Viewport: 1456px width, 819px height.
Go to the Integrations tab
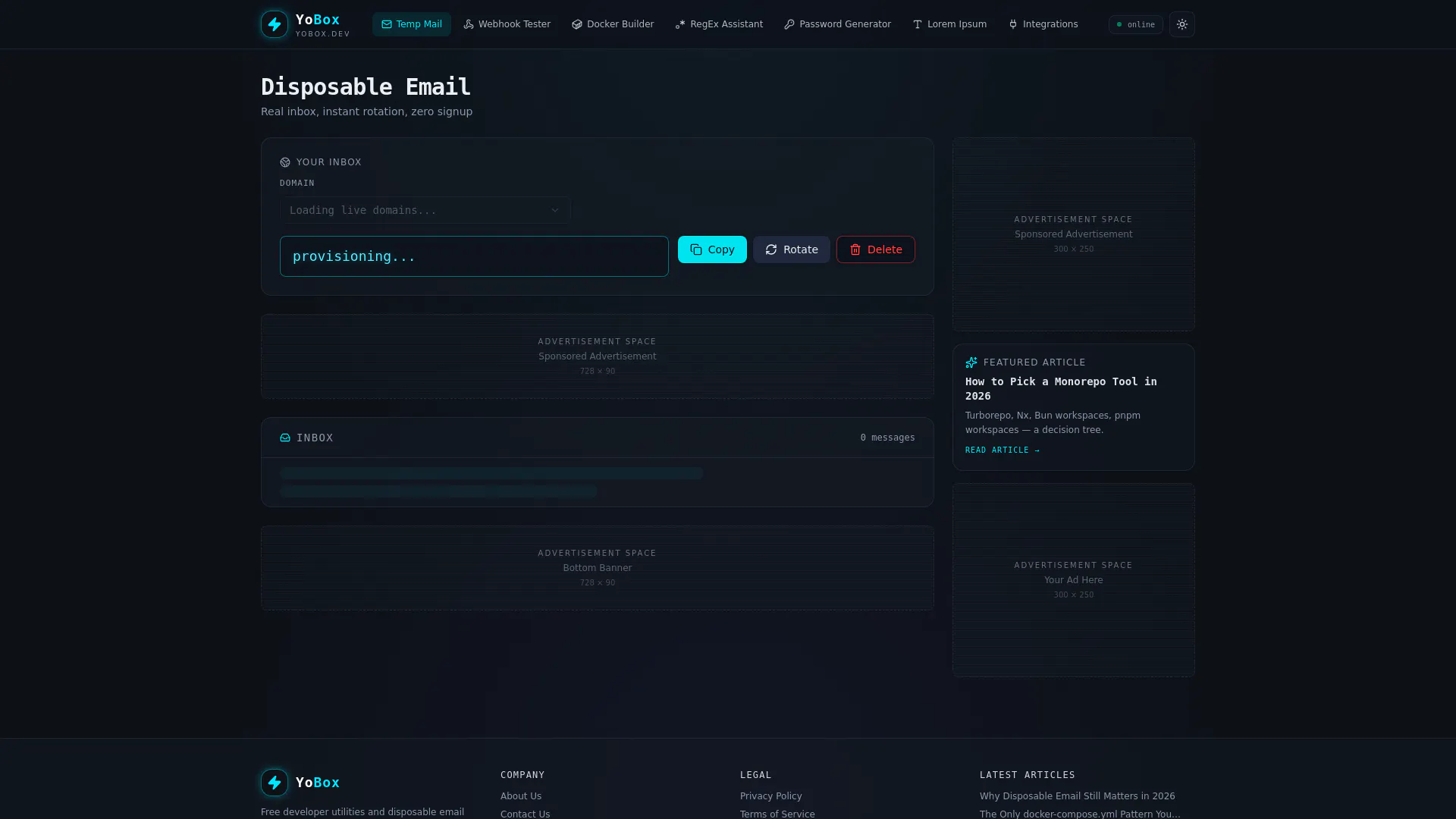1043,24
